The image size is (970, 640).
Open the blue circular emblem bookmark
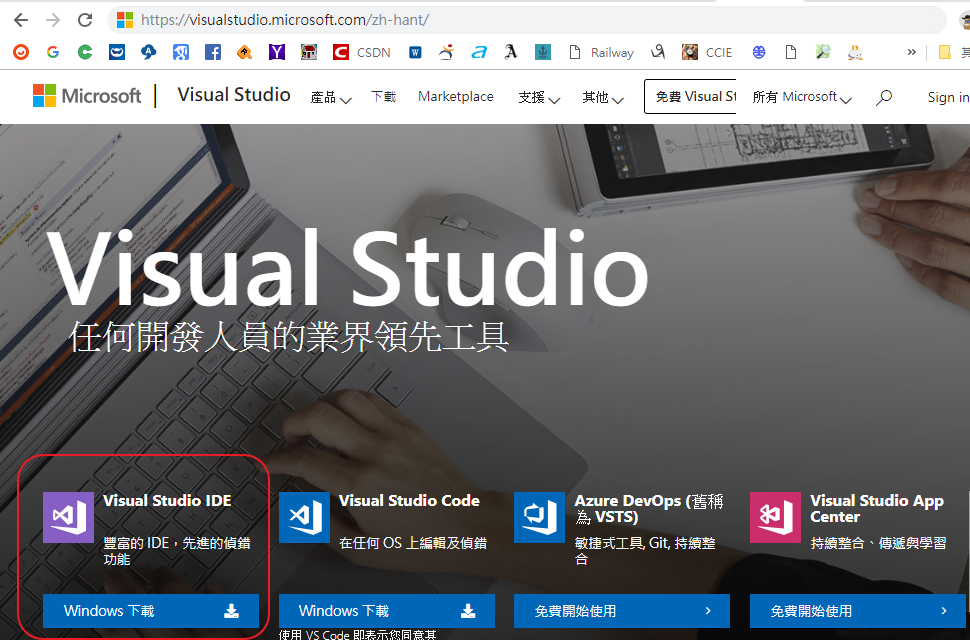[759, 53]
